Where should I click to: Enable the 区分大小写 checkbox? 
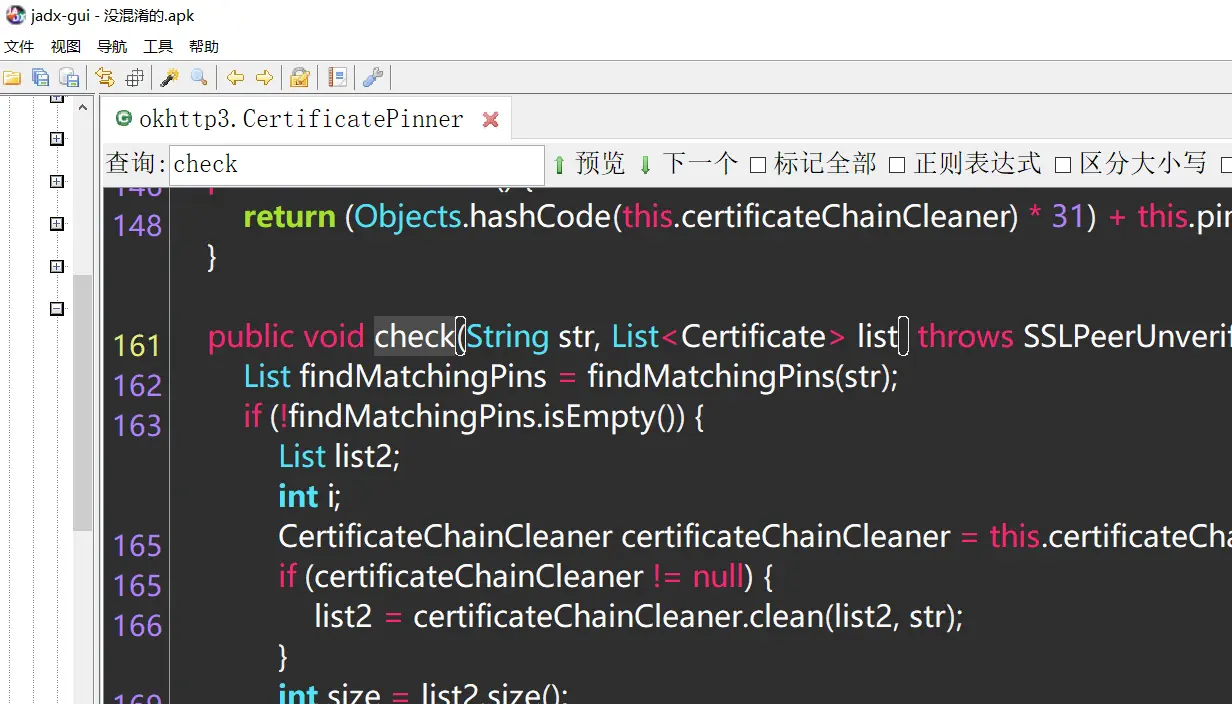[x=1063, y=165]
